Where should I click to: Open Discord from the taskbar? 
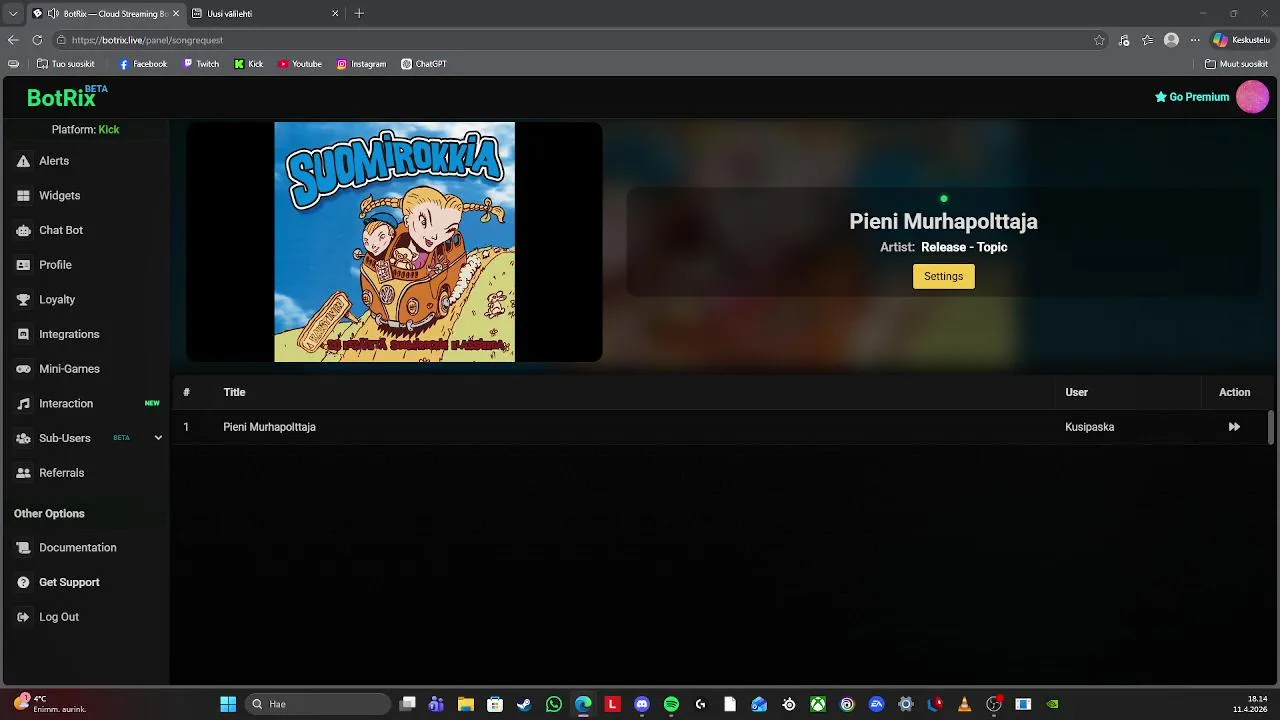coord(642,704)
